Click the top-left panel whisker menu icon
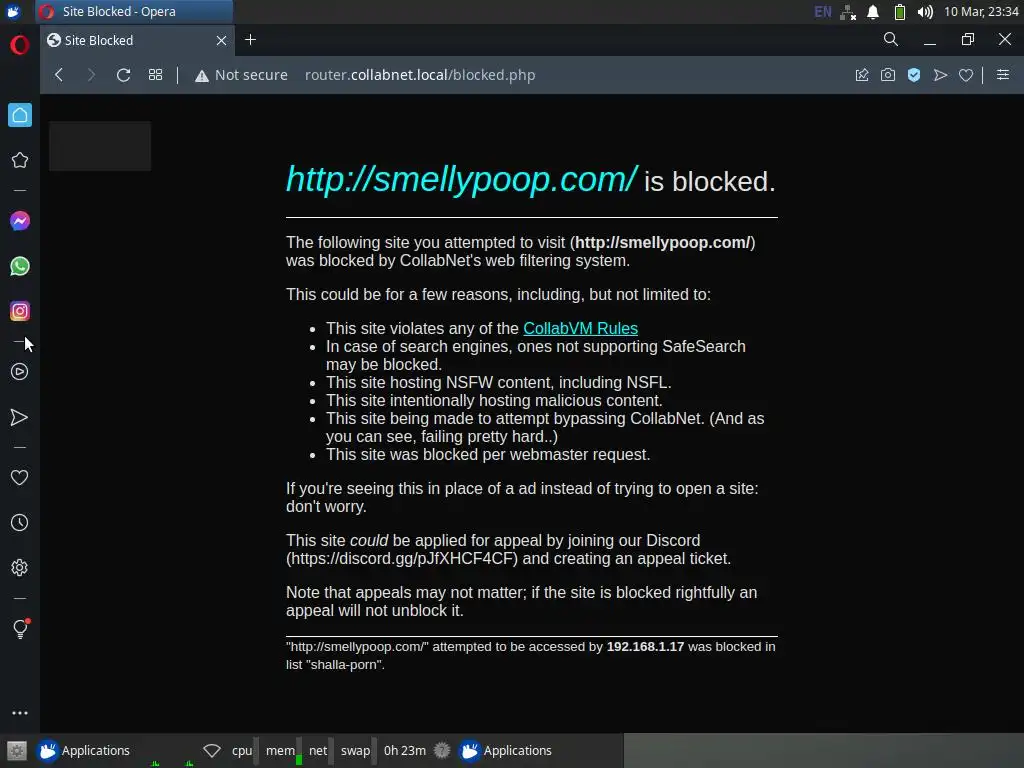Screen dimensions: 1024x768 pyautogui.click(x=13, y=12)
